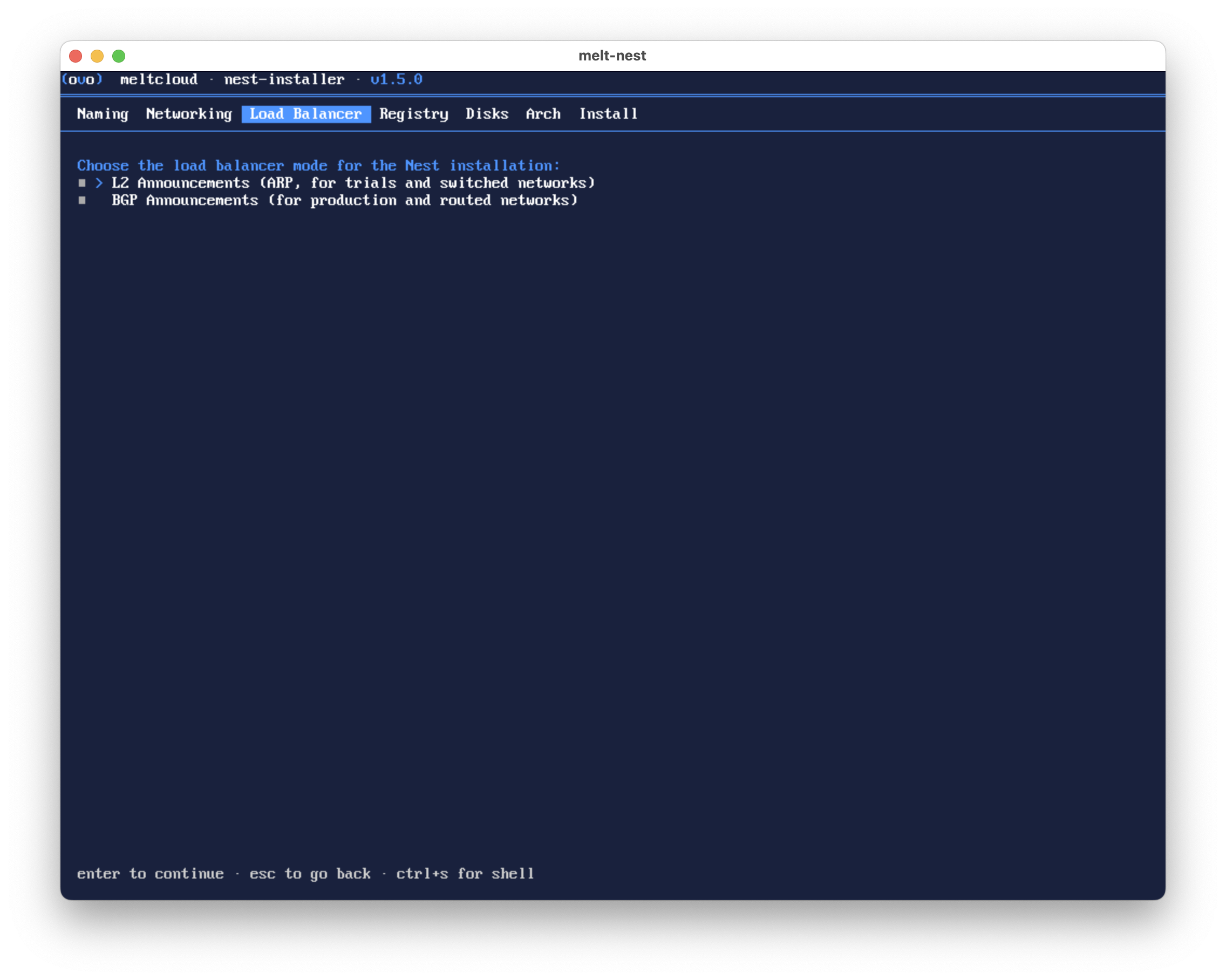Click the melt-nest window title
The height and width of the screenshot is (980, 1226).
click(x=612, y=56)
